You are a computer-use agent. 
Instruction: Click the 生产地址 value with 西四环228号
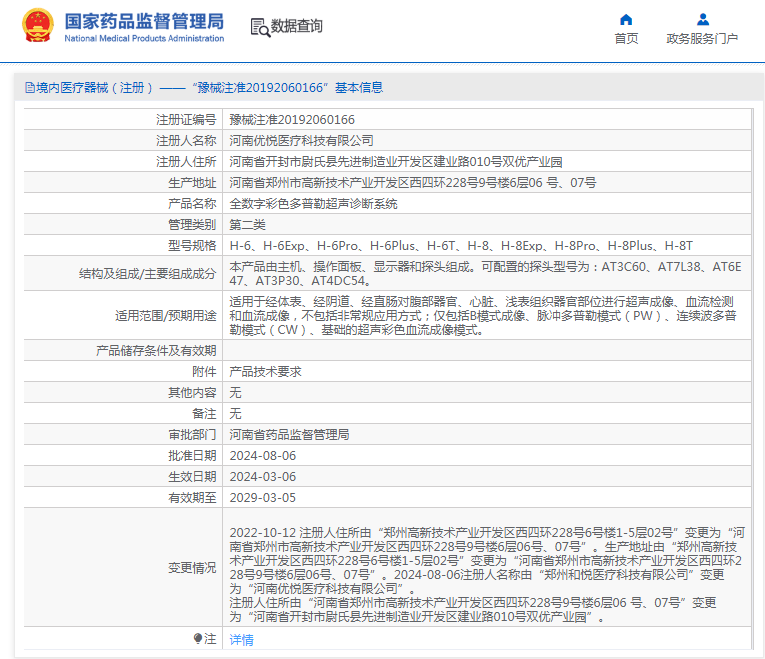(x=413, y=182)
